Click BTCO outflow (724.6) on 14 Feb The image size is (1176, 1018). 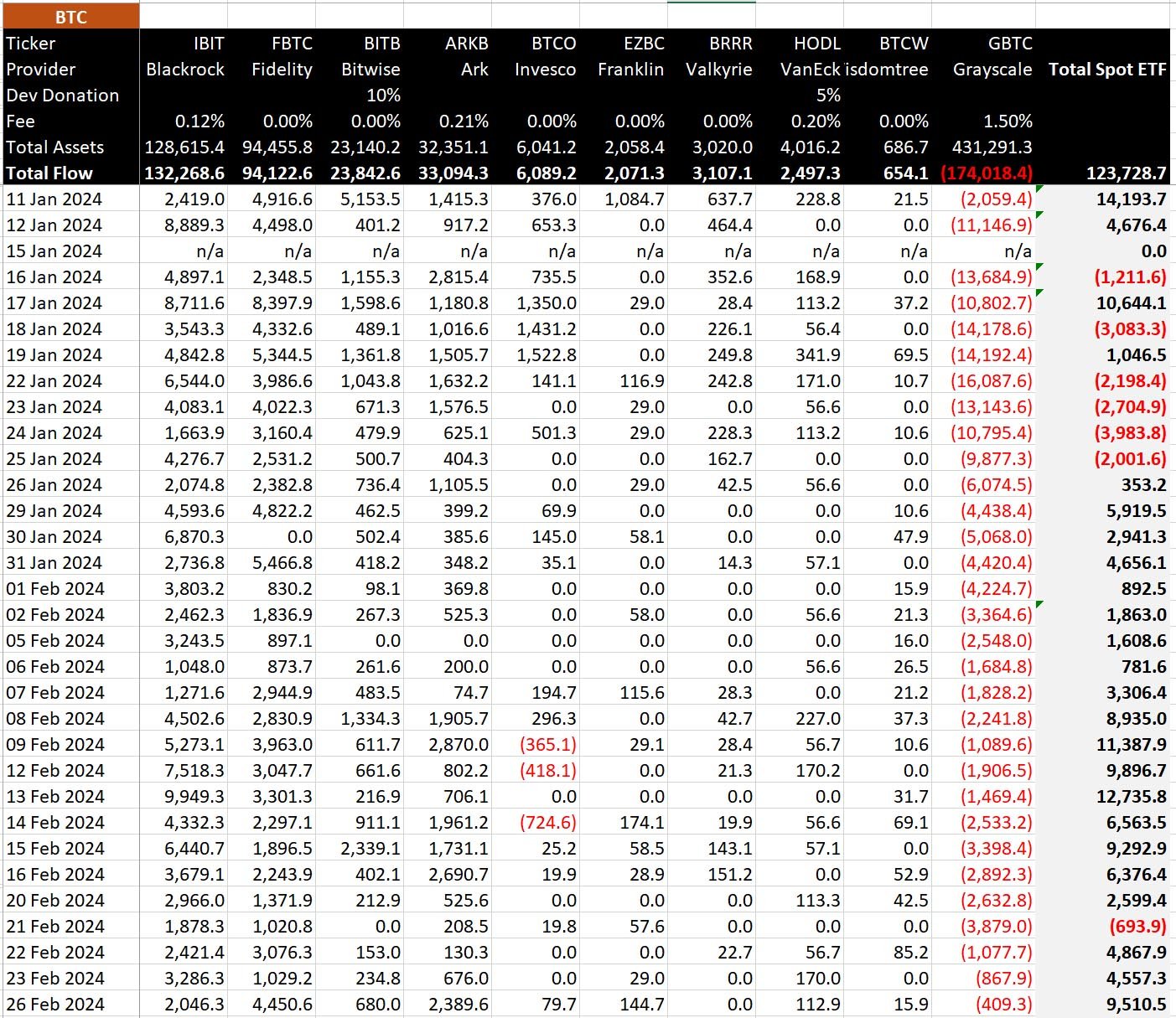coord(548,823)
